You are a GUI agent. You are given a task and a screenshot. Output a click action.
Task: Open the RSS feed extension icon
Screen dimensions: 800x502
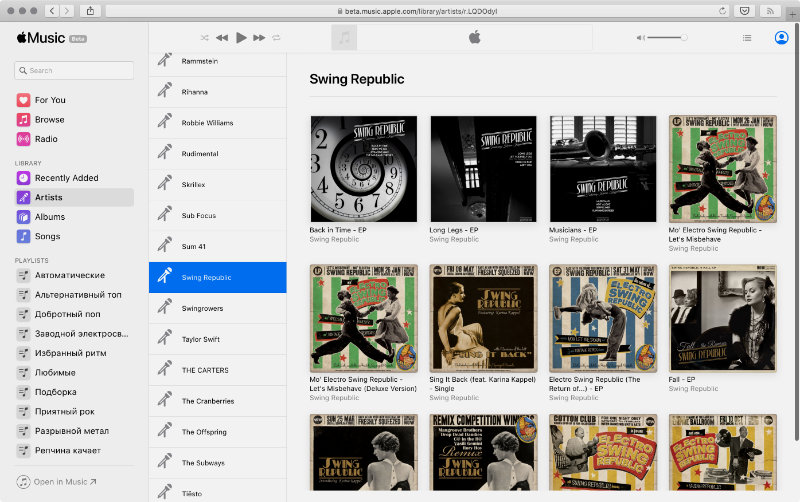(770, 11)
